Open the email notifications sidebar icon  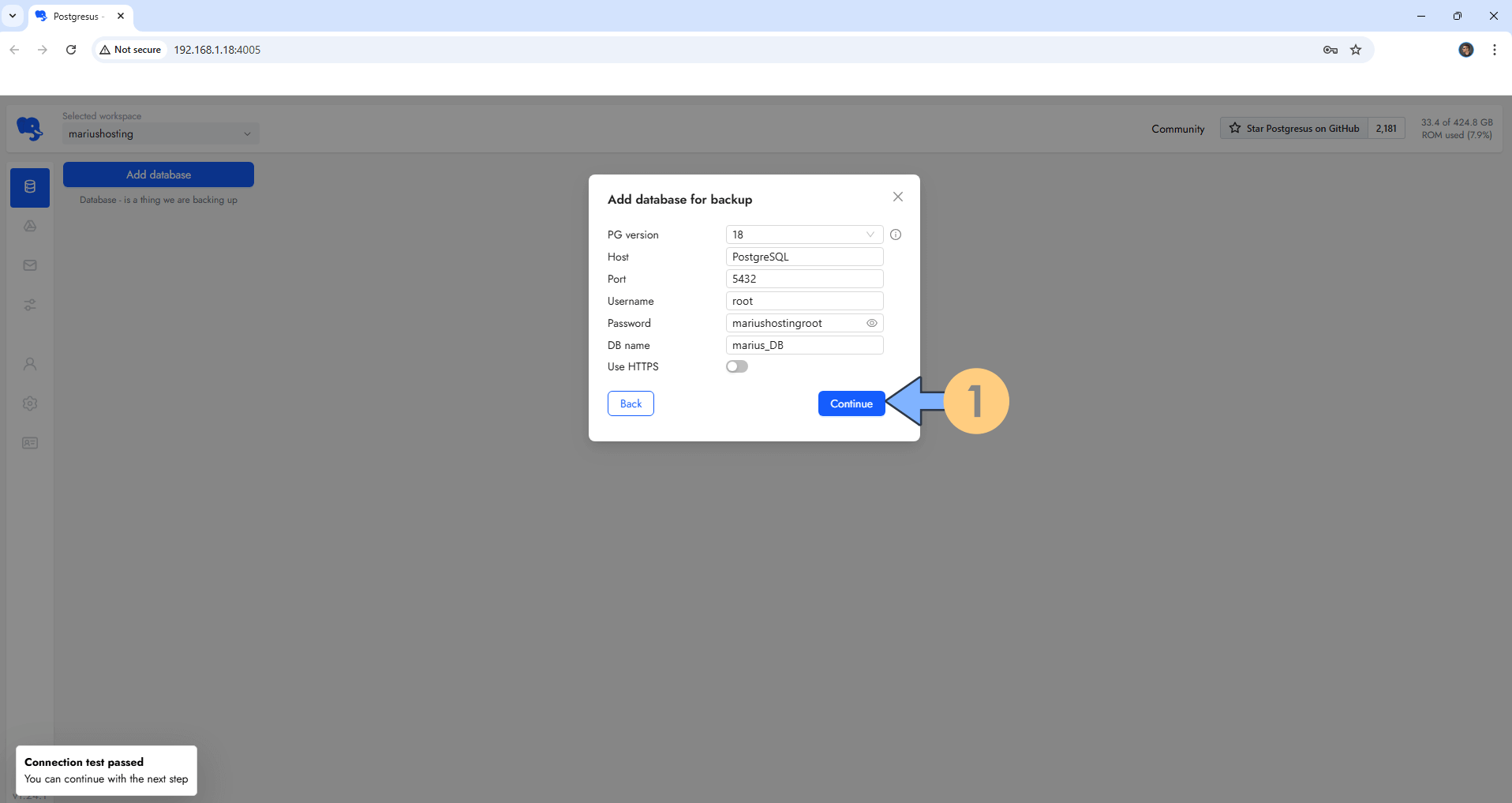tap(29, 265)
